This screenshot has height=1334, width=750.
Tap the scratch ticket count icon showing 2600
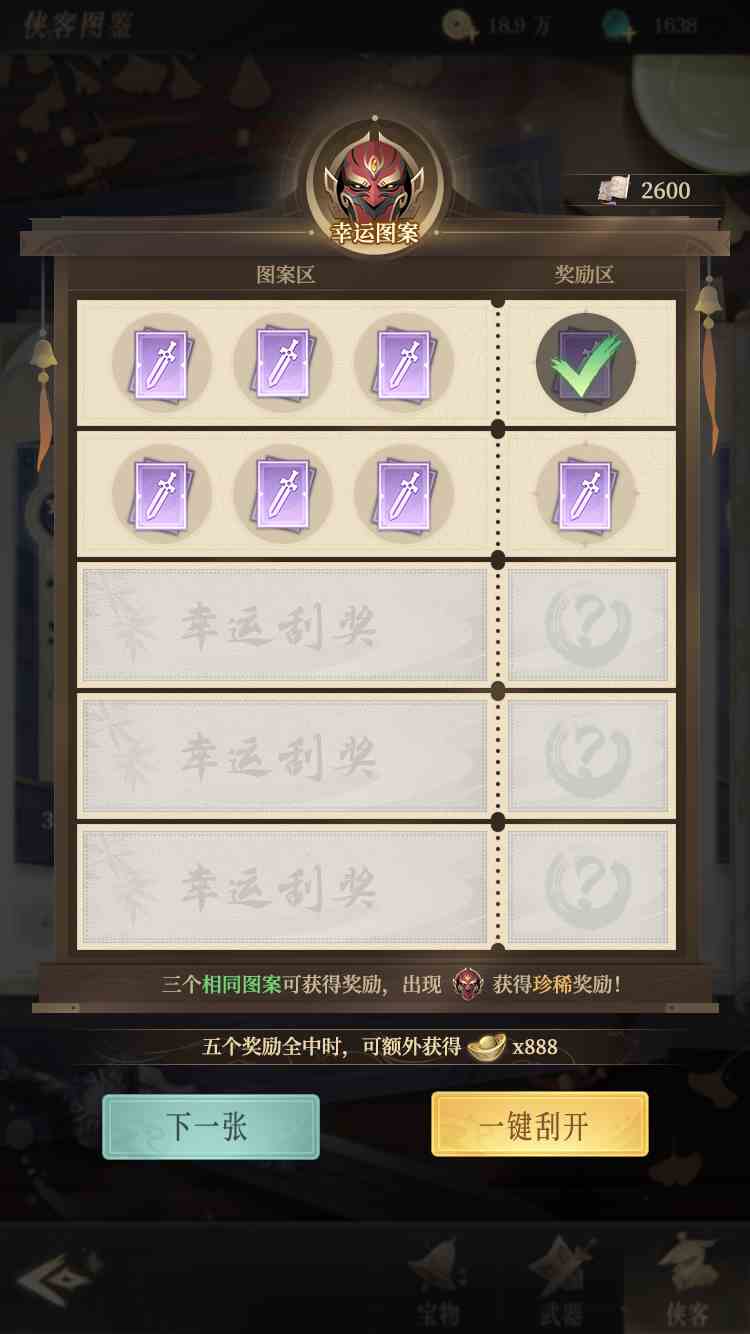click(x=614, y=190)
